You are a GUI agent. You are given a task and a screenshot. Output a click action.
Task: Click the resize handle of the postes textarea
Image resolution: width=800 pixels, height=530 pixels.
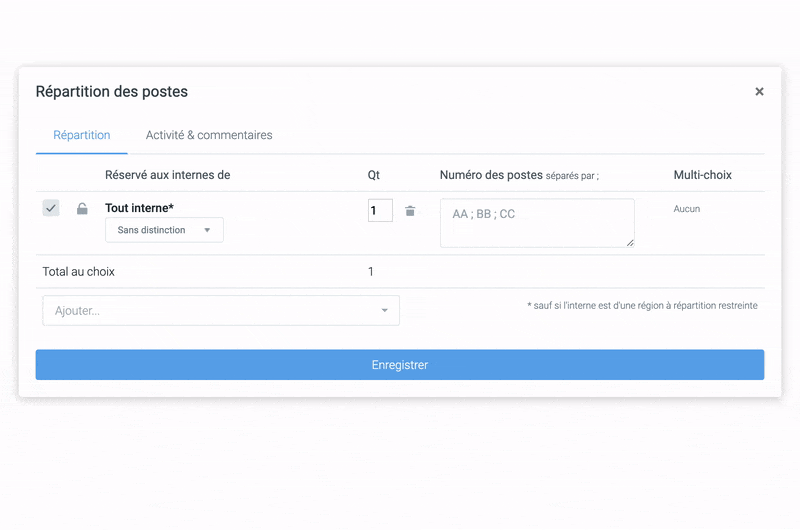click(x=630, y=242)
